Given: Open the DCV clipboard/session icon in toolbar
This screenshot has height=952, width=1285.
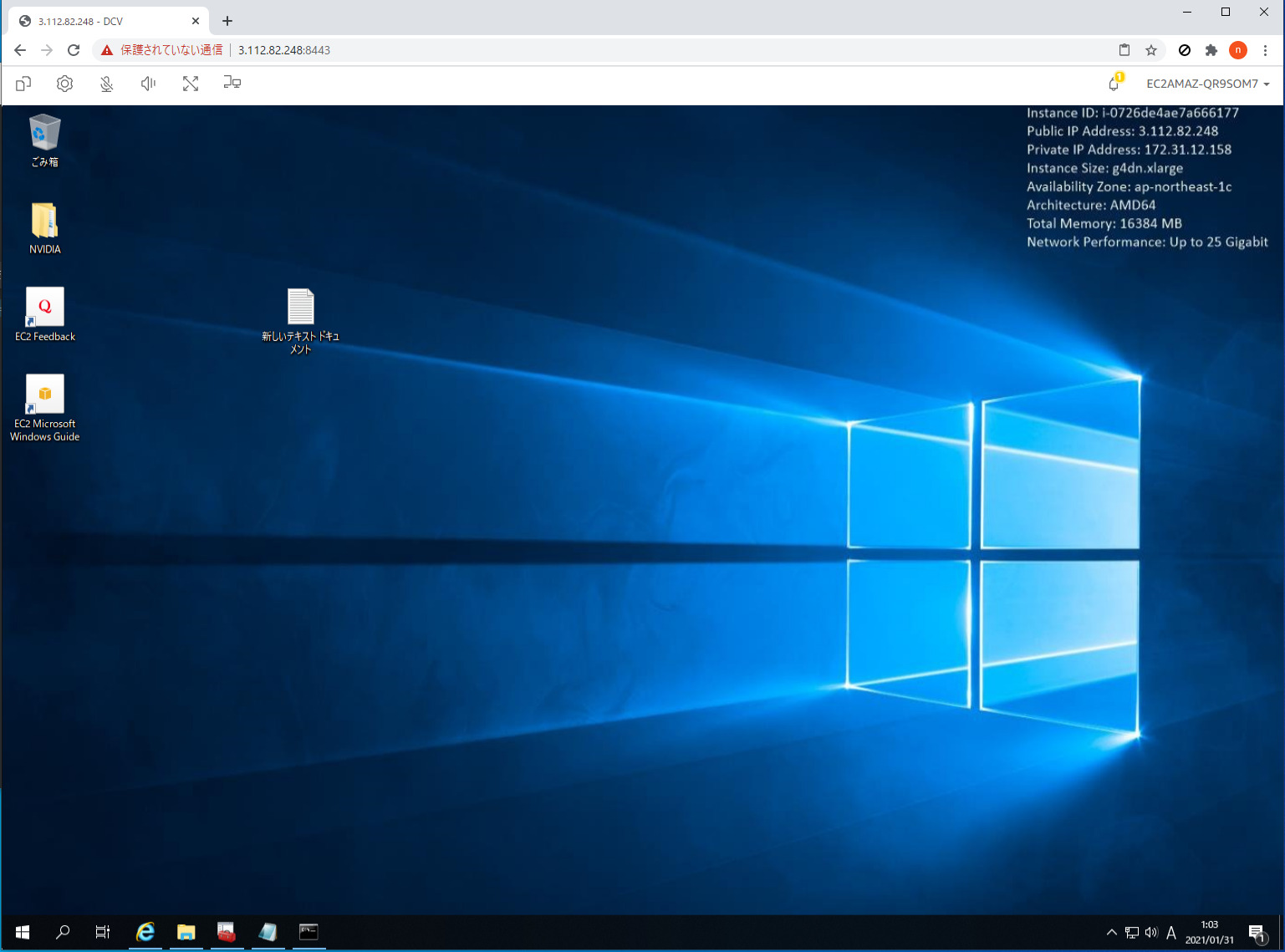Looking at the screenshot, I should coord(23,84).
